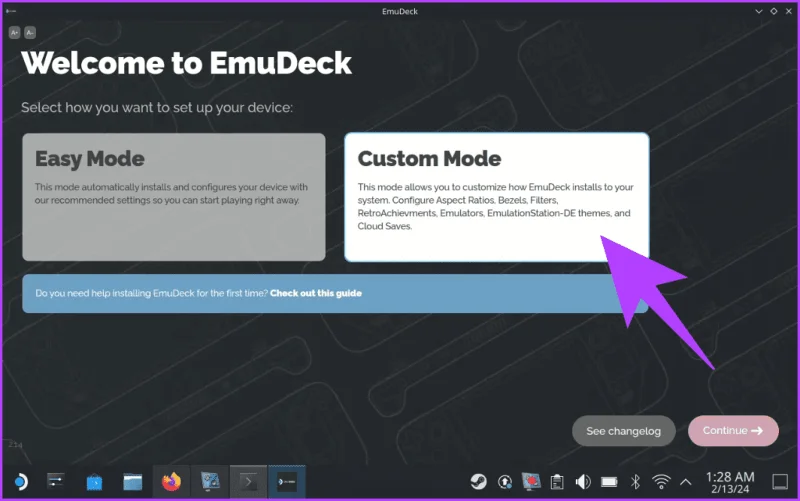Increase font size with A+ button
Image resolution: width=800 pixels, height=501 pixels.
(14, 33)
